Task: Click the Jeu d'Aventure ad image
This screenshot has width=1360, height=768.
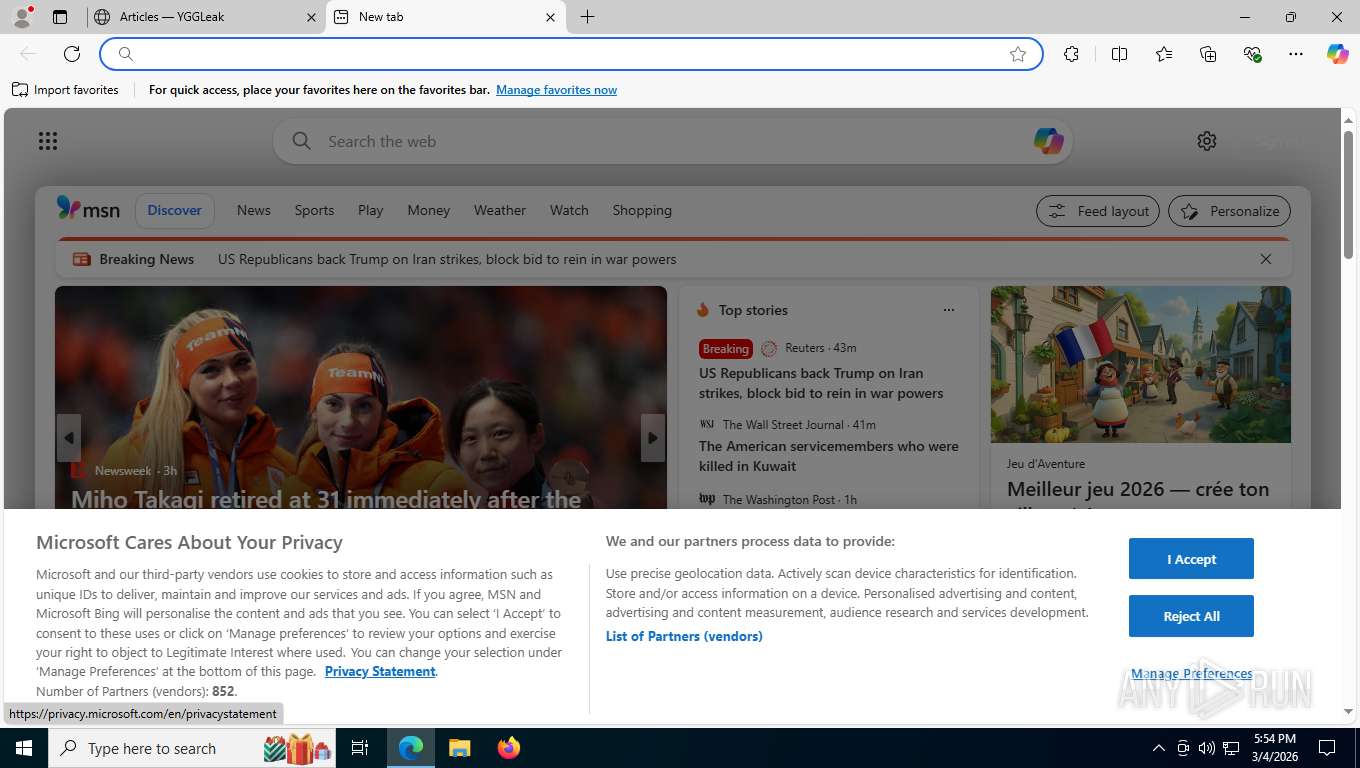Action: [1140, 365]
